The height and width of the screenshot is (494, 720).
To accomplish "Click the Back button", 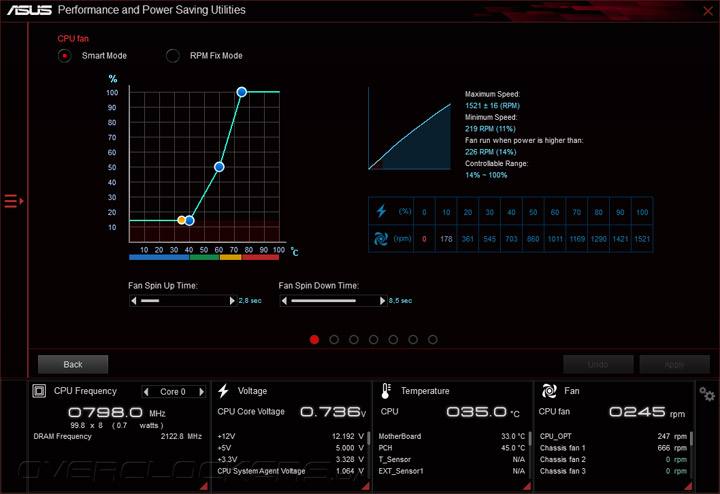I will pos(73,364).
